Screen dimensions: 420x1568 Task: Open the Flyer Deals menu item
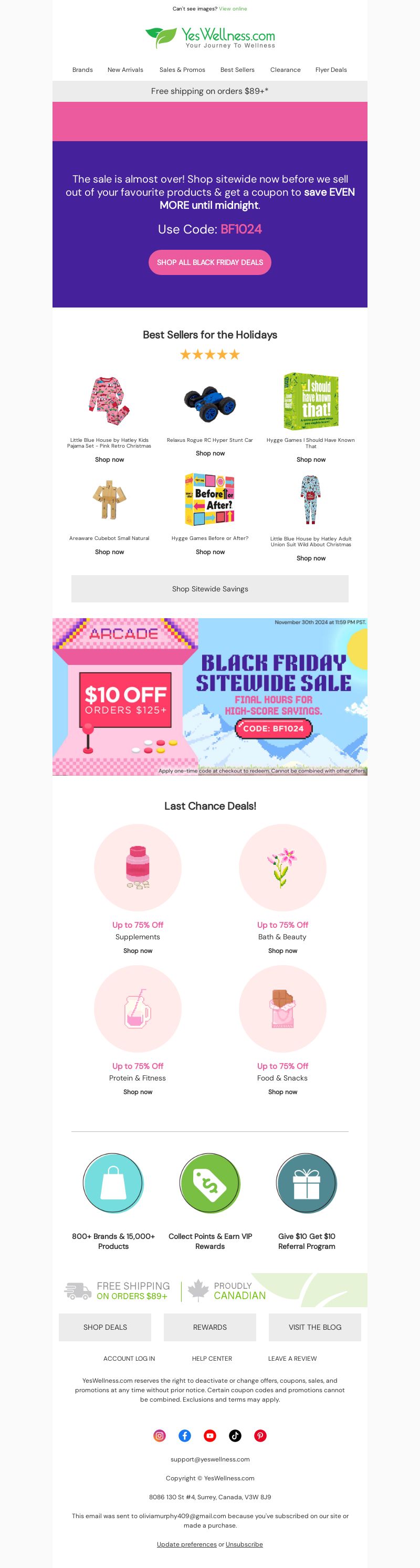[x=331, y=70]
